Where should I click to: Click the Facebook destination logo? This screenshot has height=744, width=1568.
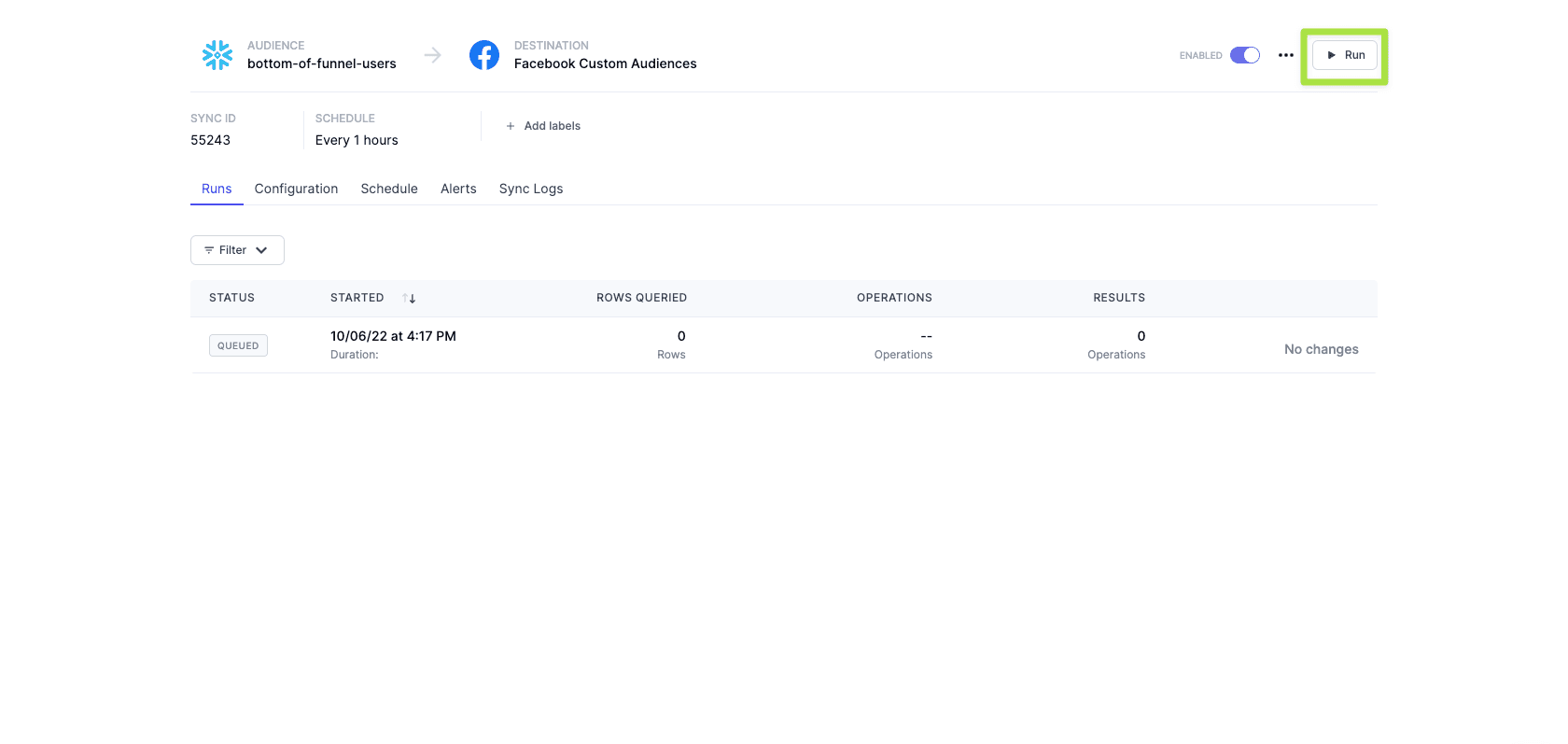tap(483, 55)
